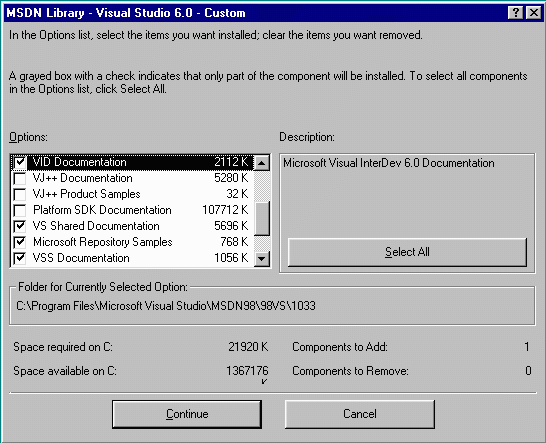Screen dimensions: 546x443
Task: Uncheck the VID Documentation checkbox
Action: 20,162
